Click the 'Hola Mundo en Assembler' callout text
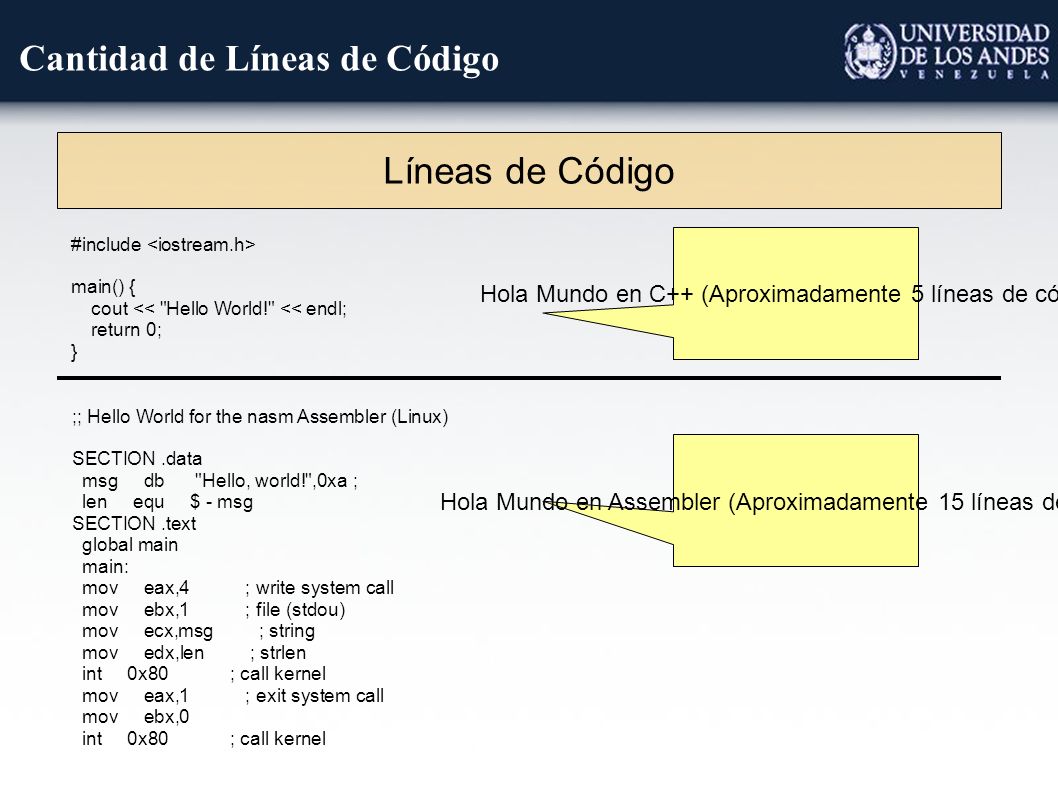This screenshot has height=793, width=1058. [749, 502]
